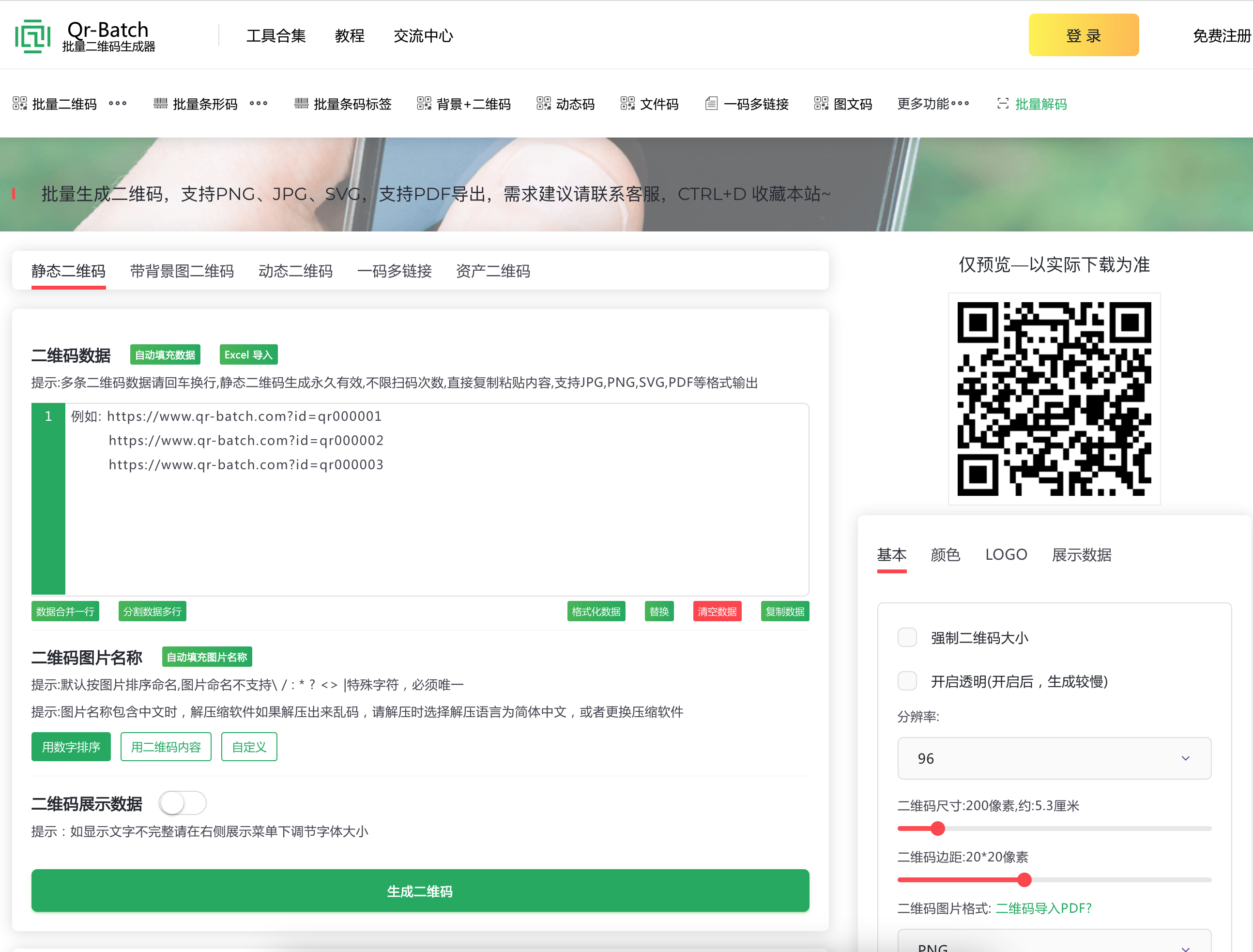Click the 批量二维码 QR icon

(x=20, y=103)
